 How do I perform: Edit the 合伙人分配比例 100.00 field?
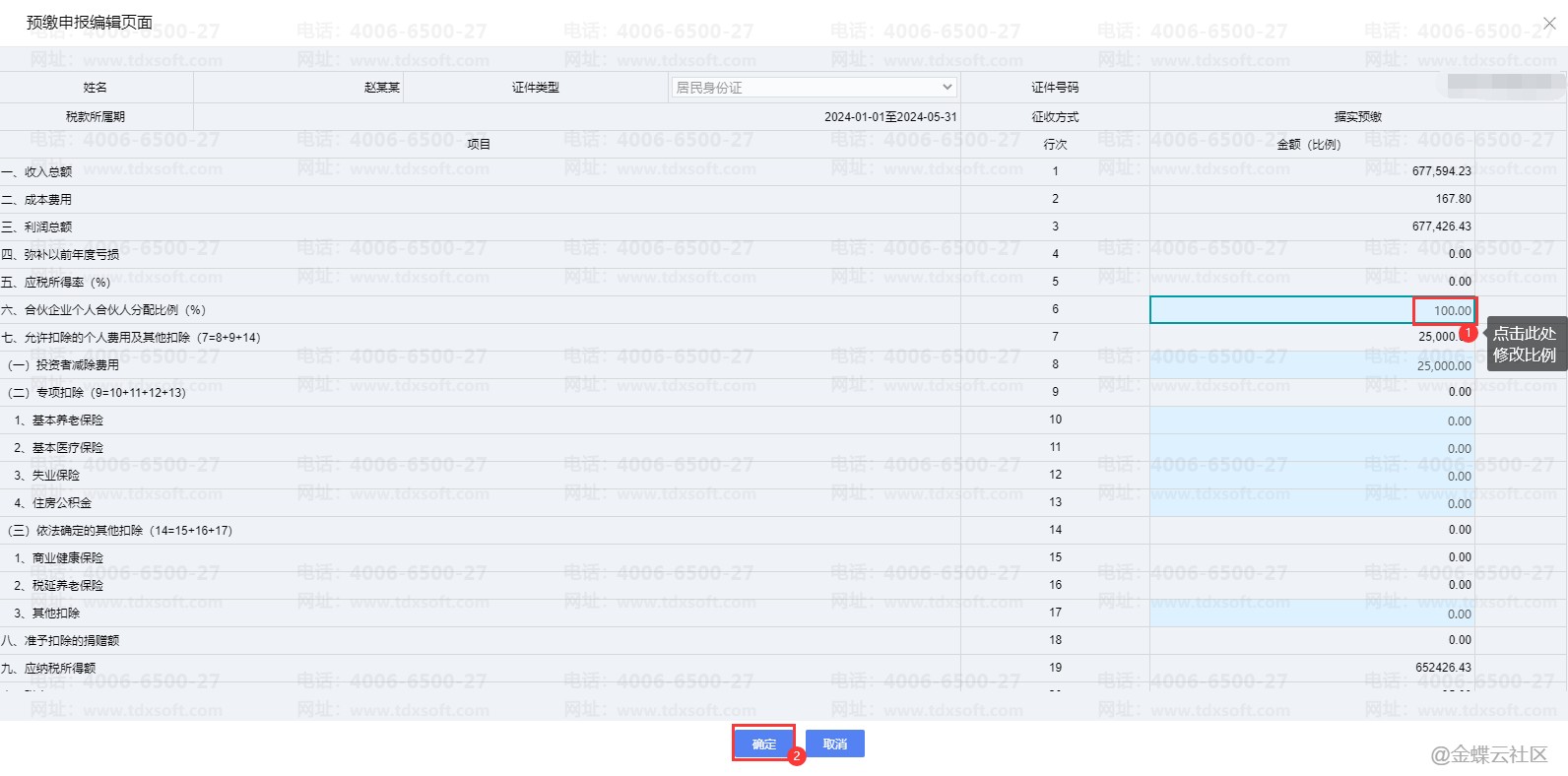(x=1312, y=310)
